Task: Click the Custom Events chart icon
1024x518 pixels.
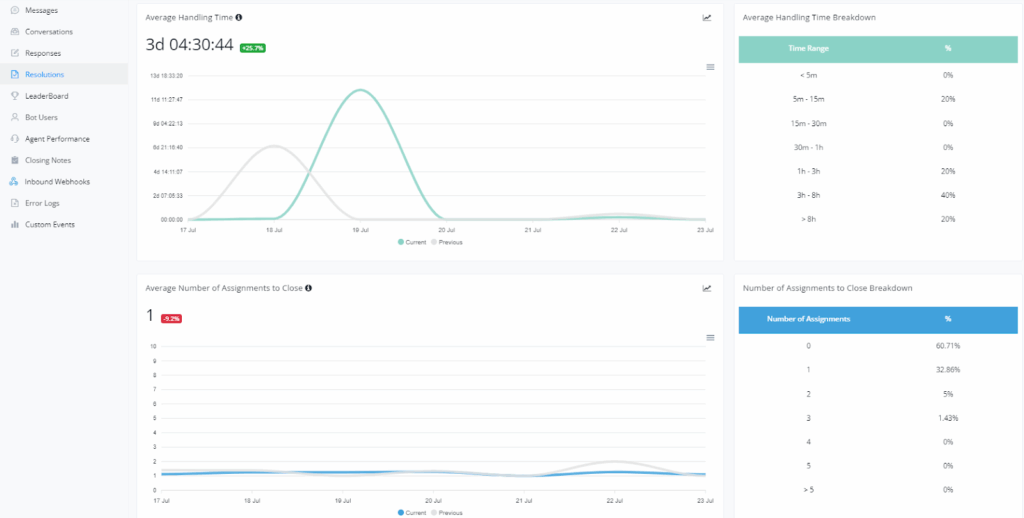Action: pos(14,225)
